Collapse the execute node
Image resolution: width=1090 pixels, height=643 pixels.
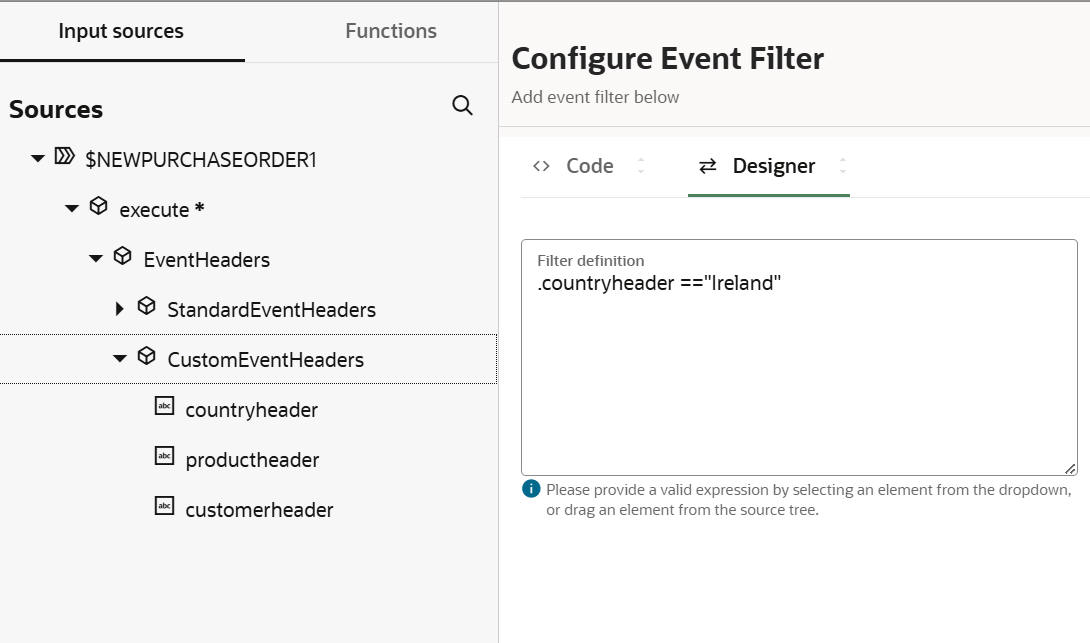[x=71, y=208]
